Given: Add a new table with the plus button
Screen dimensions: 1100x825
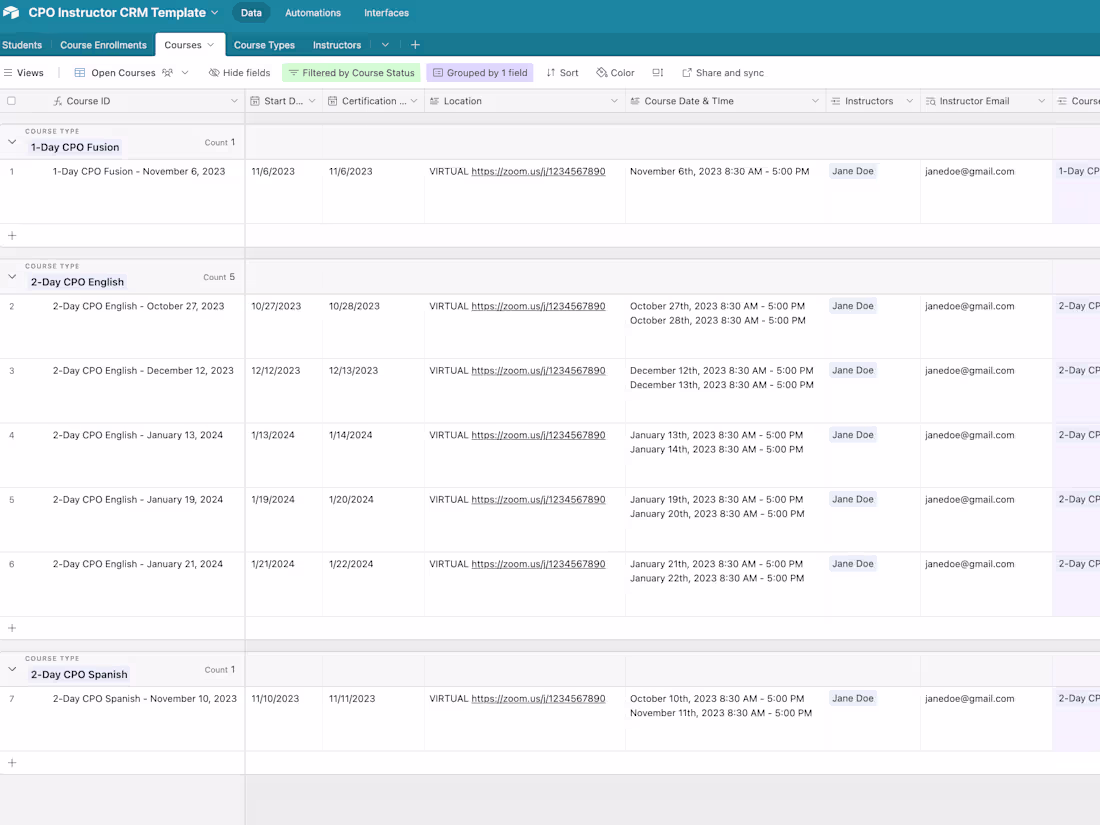Looking at the screenshot, I should [x=415, y=44].
